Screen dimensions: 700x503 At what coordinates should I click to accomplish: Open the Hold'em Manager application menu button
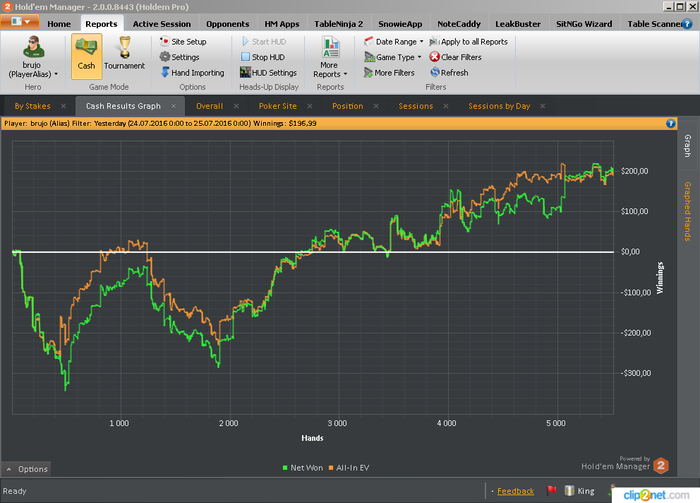point(20,21)
